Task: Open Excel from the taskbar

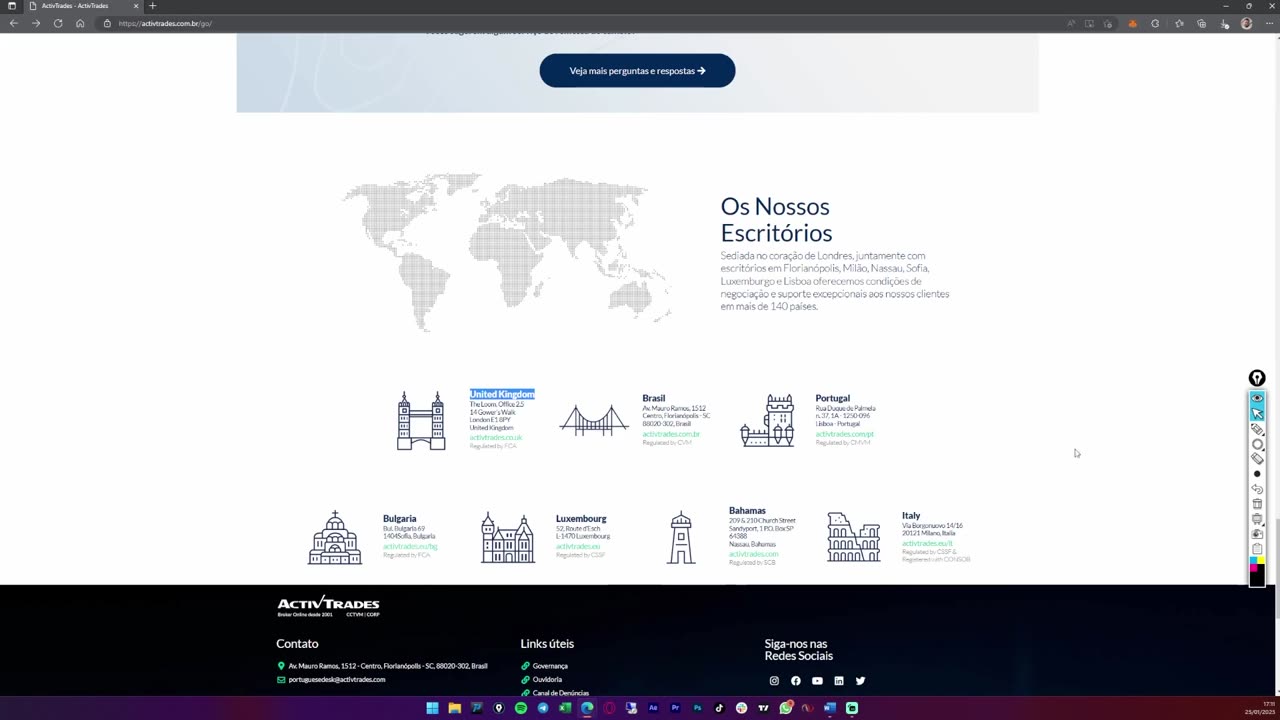Action: pos(565,708)
